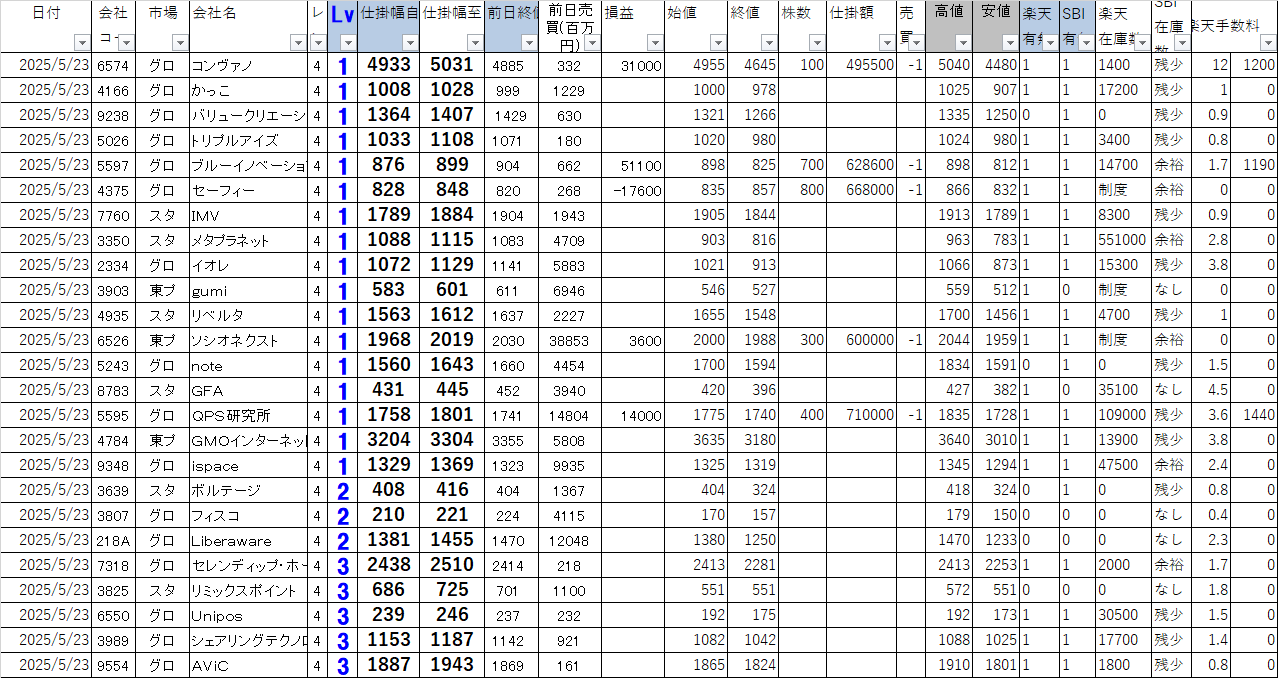The image size is (1278, 678).
Task: Open the 楽天有 column filter dropdown
Action: tap(1050, 43)
